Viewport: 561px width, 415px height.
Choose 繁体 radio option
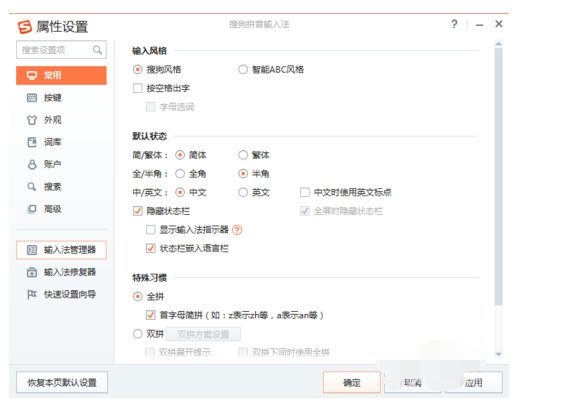pyautogui.click(x=243, y=155)
